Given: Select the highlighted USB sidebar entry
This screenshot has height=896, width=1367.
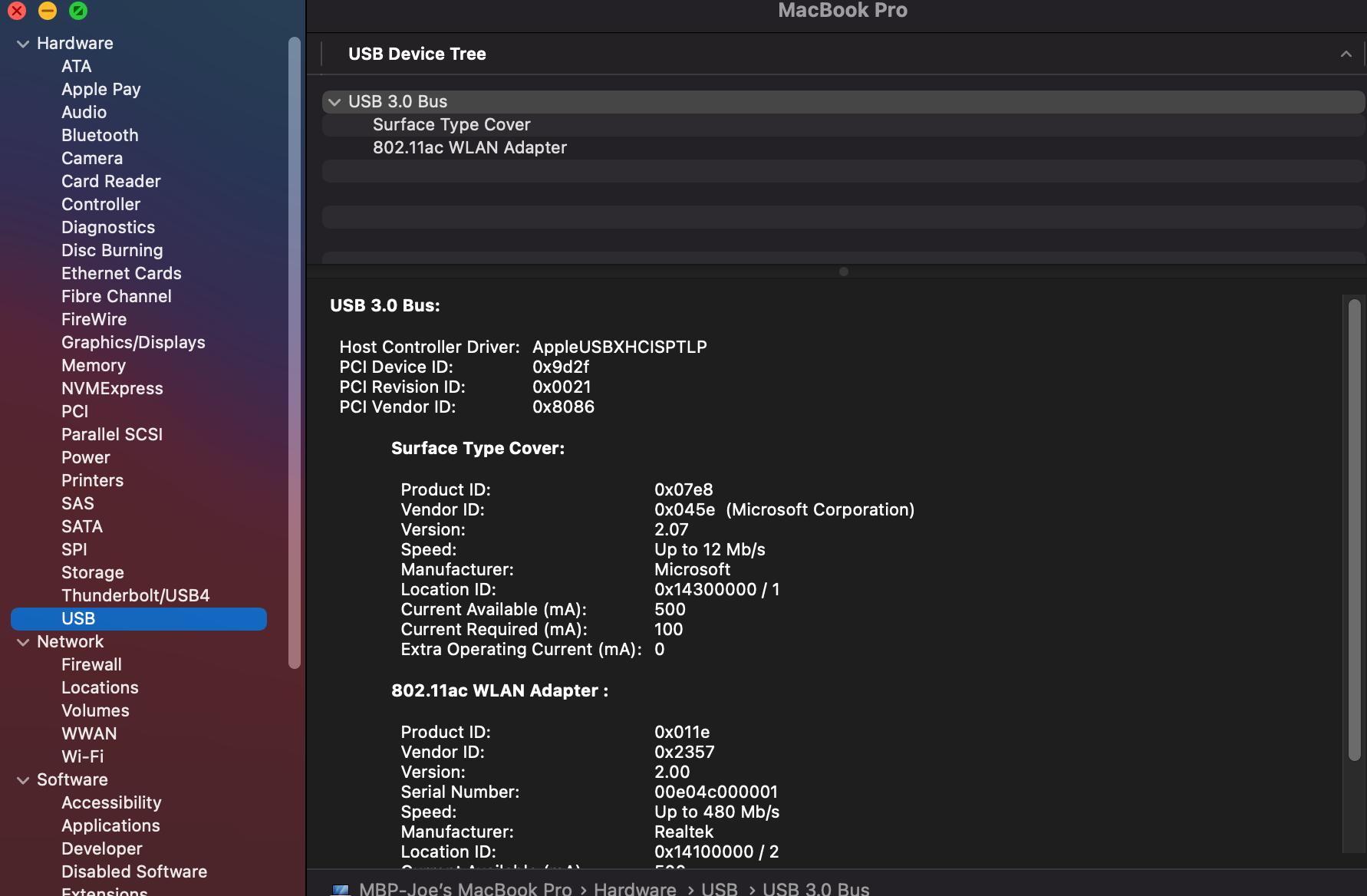Looking at the screenshot, I should click(x=139, y=618).
